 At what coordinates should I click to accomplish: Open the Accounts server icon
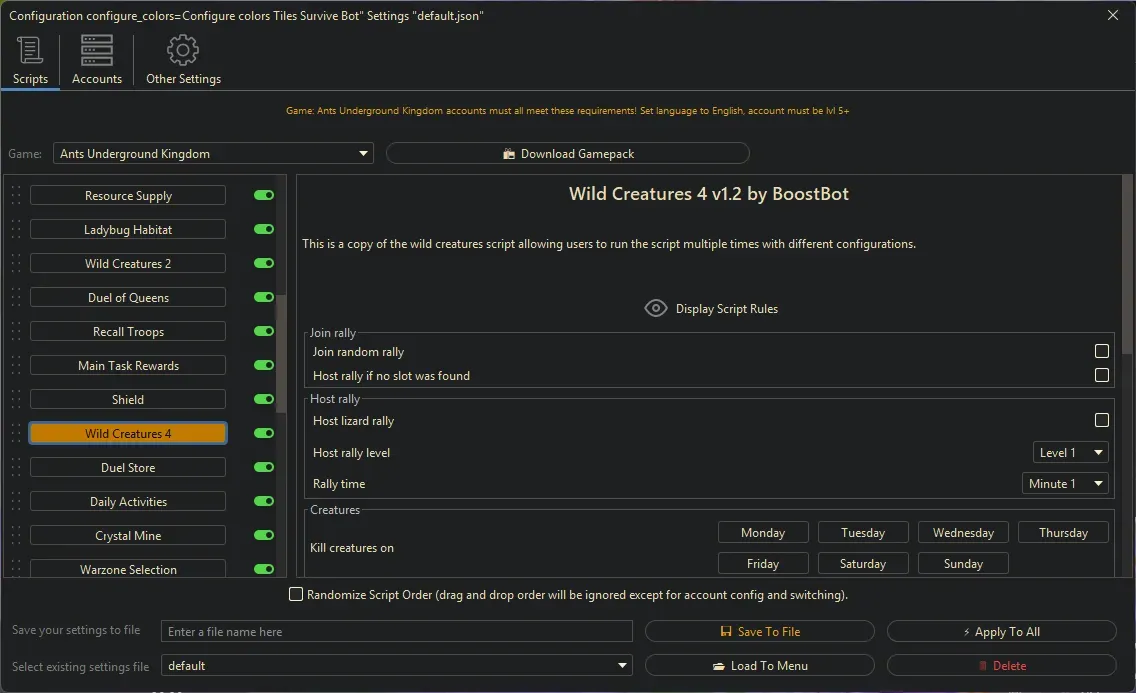click(97, 50)
